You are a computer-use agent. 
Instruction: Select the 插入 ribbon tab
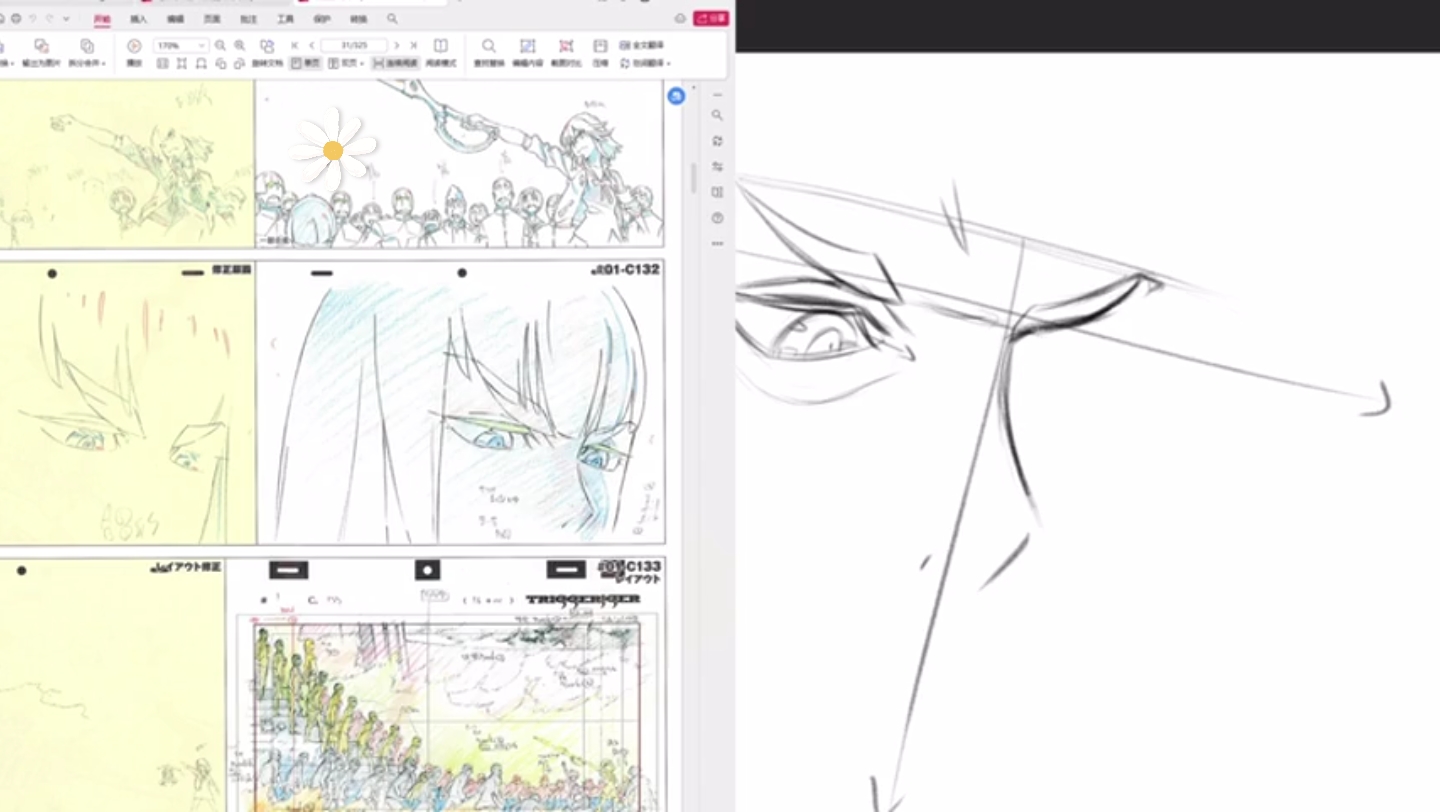click(x=138, y=19)
